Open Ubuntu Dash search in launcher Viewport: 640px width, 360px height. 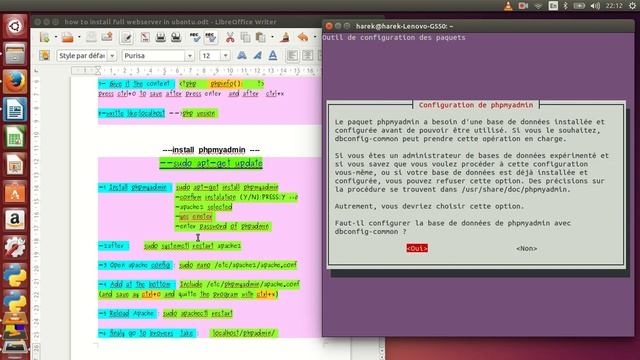pyautogui.click(x=15, y=27)
